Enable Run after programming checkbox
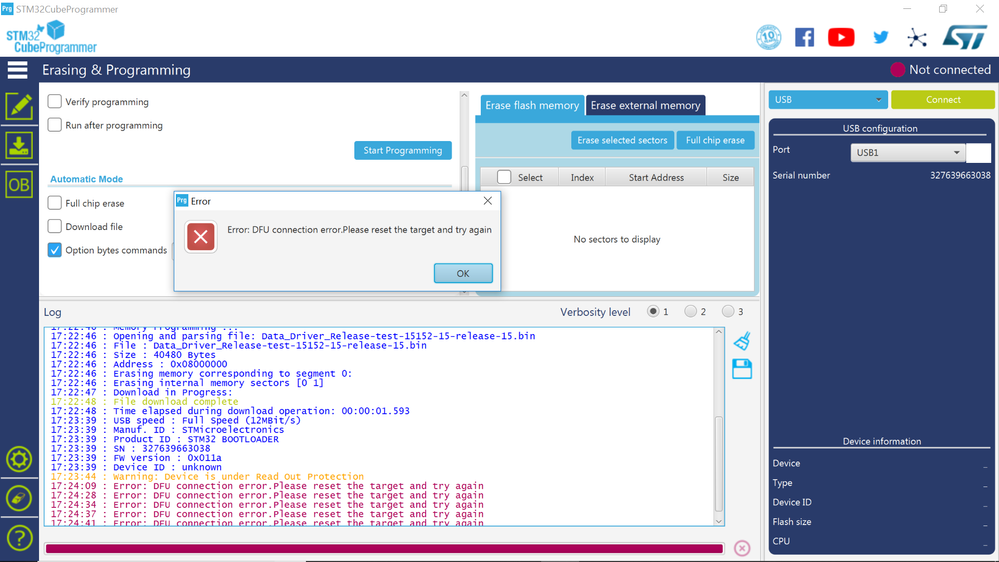The width and height of the screenshot is (999, 562). point(55,125)
